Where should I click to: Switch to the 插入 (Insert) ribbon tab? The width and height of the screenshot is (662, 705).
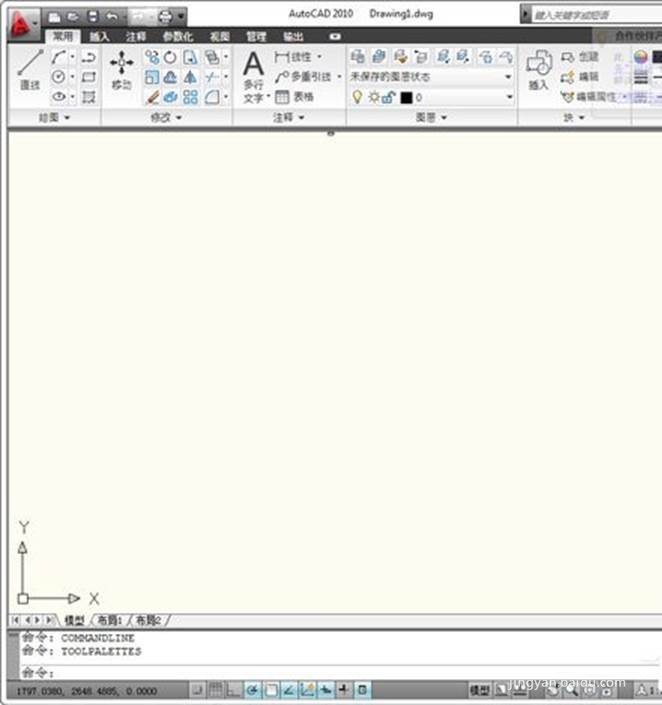(x=99, y=36)
